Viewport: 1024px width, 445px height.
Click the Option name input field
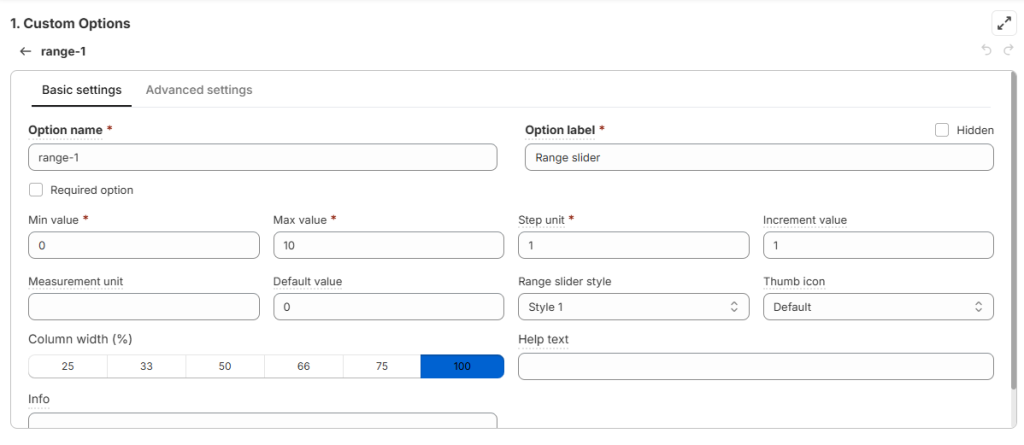263,158
